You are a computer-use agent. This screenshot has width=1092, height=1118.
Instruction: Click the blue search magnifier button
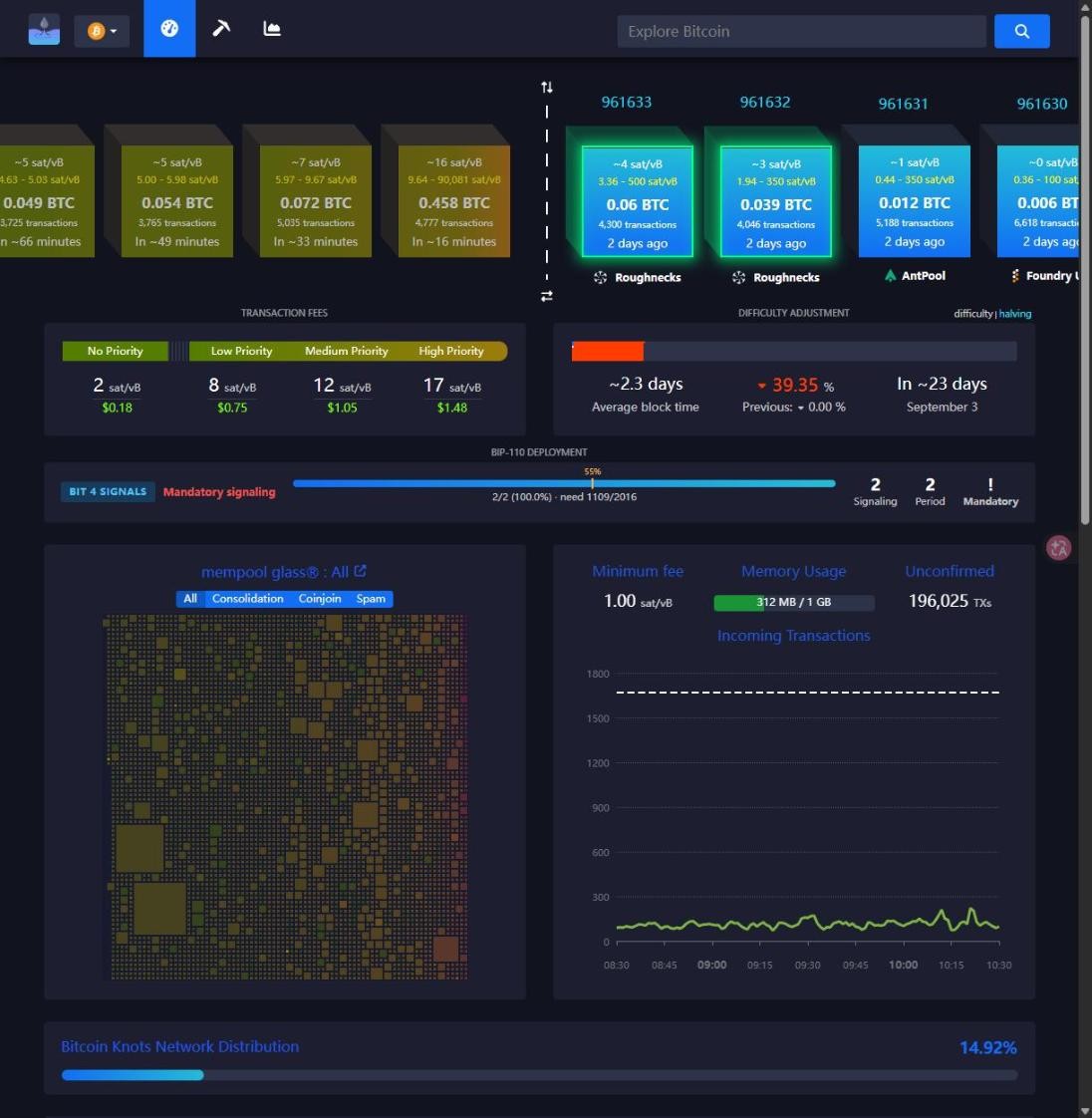click(1021, 31)
